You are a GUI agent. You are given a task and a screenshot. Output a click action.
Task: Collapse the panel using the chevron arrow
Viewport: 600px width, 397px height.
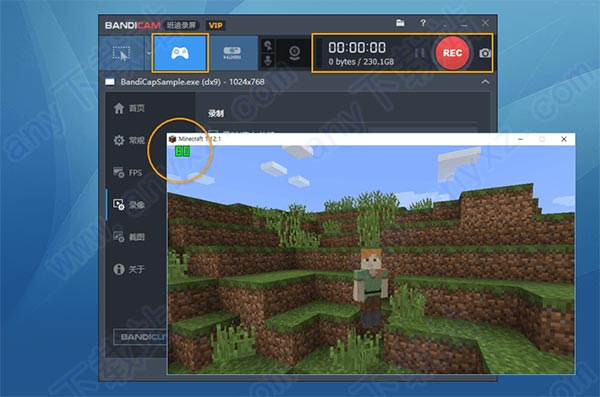(x=485, y=82)
